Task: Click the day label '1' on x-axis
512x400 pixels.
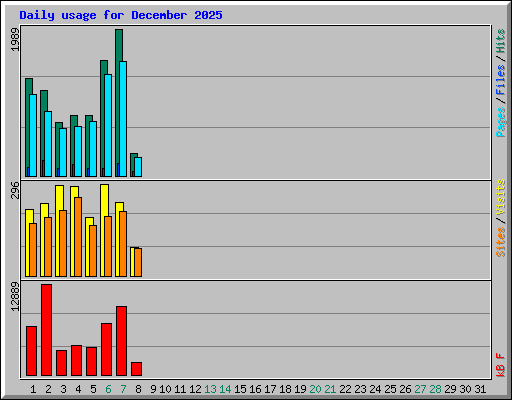Action: [33, 389]
